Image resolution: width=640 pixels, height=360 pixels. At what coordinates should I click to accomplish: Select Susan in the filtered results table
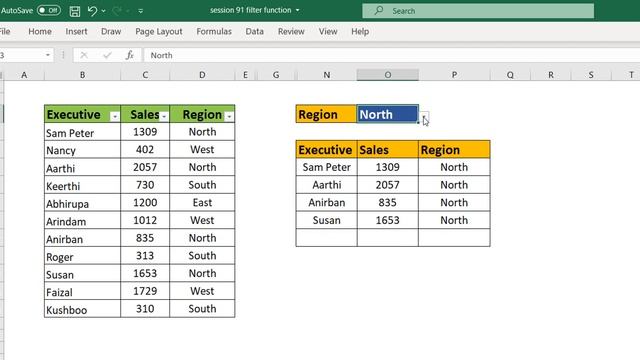(327, 220)
